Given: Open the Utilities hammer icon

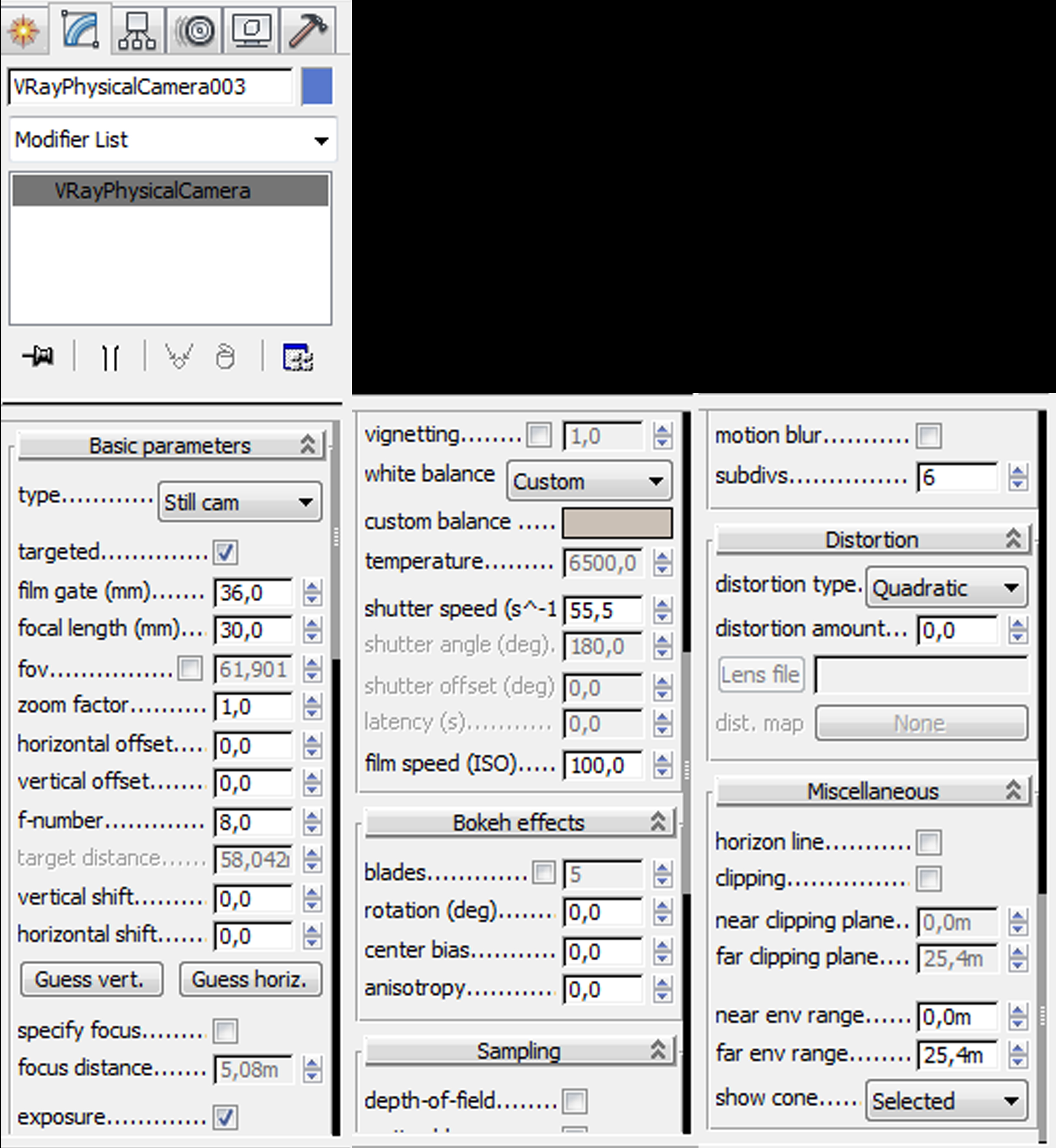Looking at the screenshot, I should 308,30.
